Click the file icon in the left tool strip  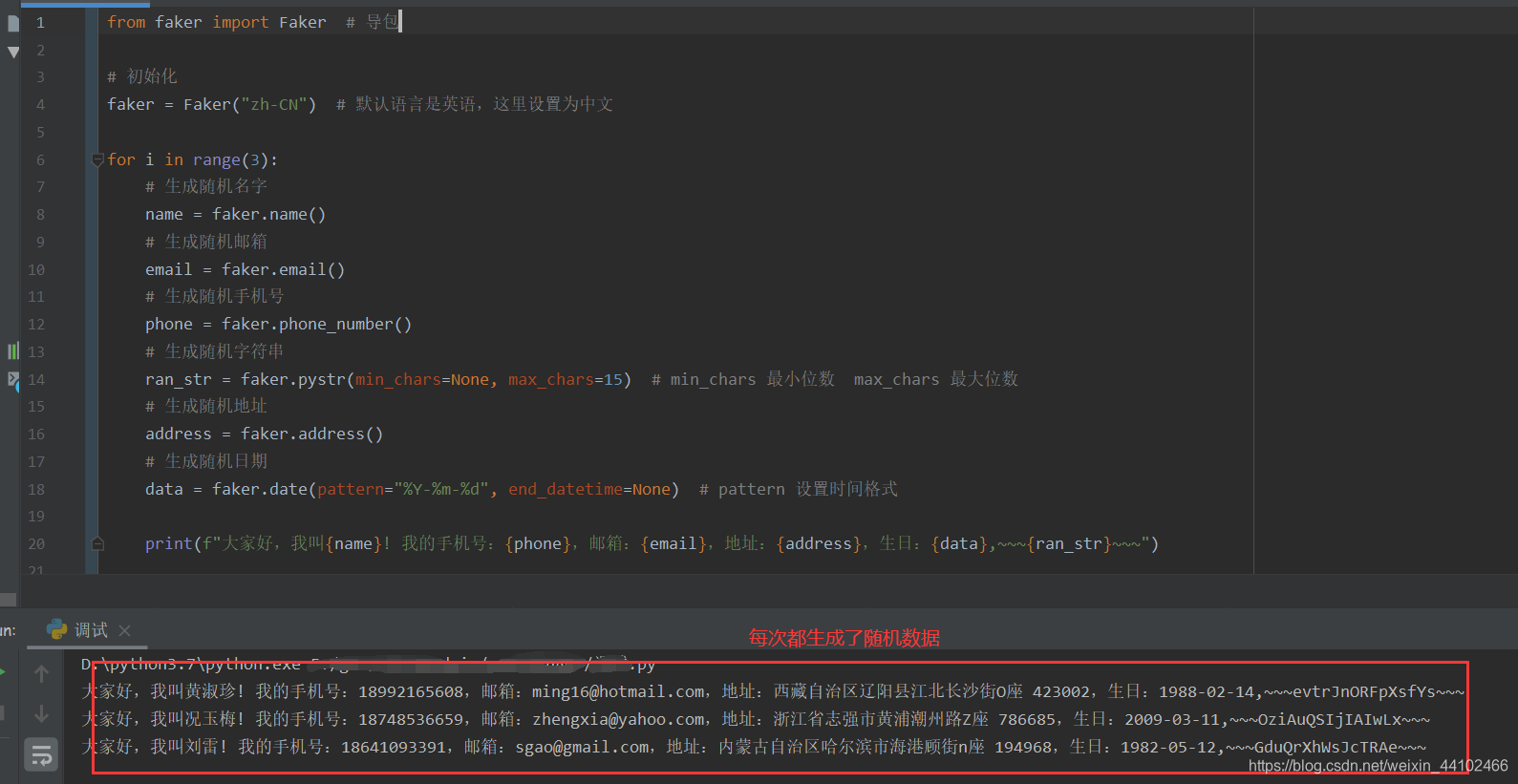(13, 23)
